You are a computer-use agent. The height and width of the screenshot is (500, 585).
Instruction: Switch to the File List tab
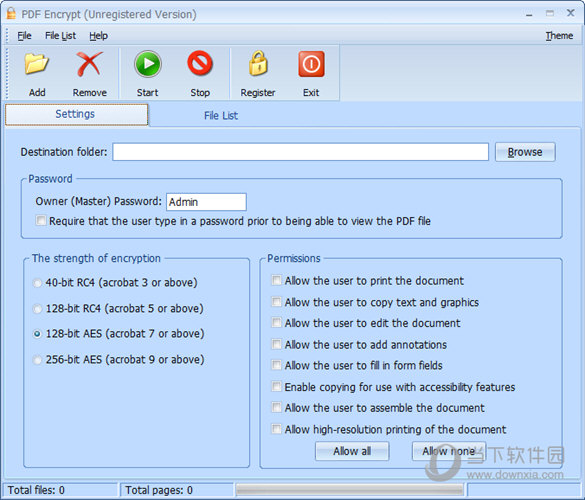221,116
